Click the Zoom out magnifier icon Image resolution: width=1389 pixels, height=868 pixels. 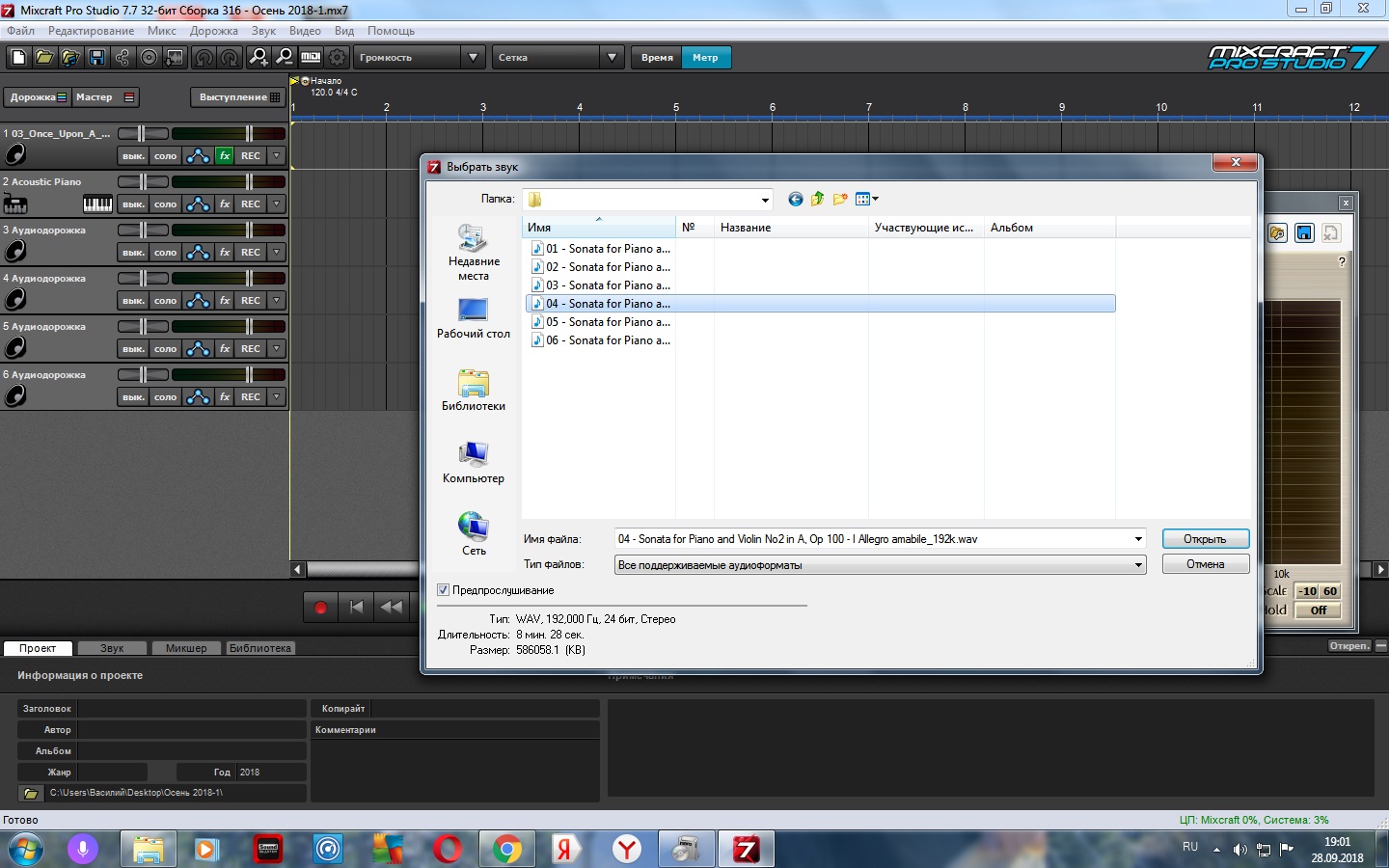(x=285, y=58)
